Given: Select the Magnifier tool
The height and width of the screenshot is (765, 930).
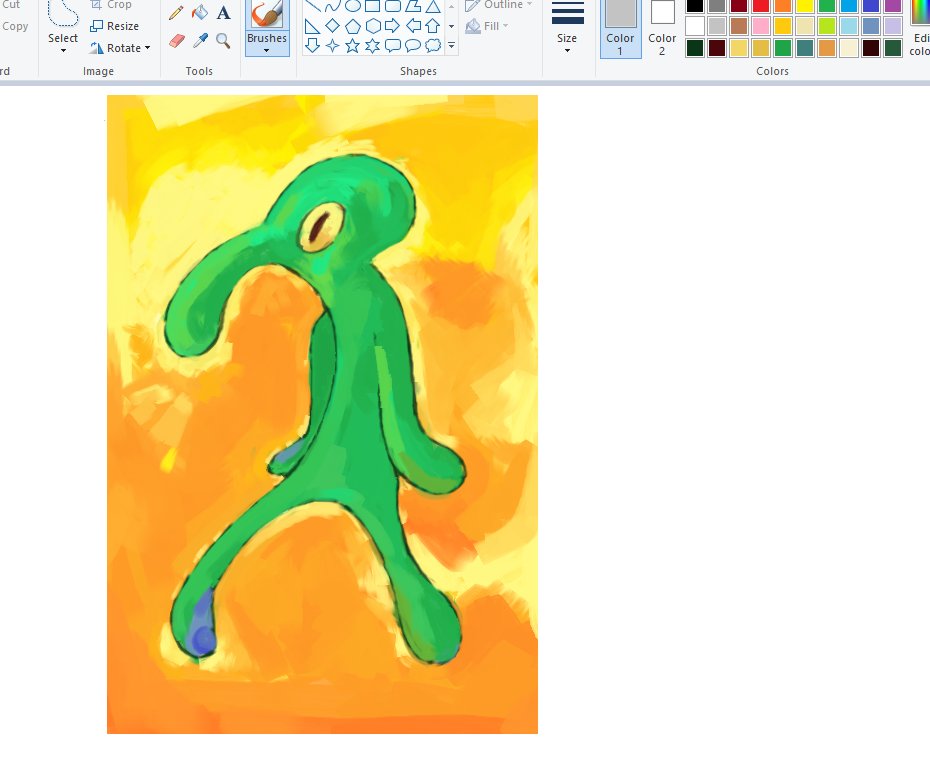Looking at the screenshot, I should tap(223, 41).
